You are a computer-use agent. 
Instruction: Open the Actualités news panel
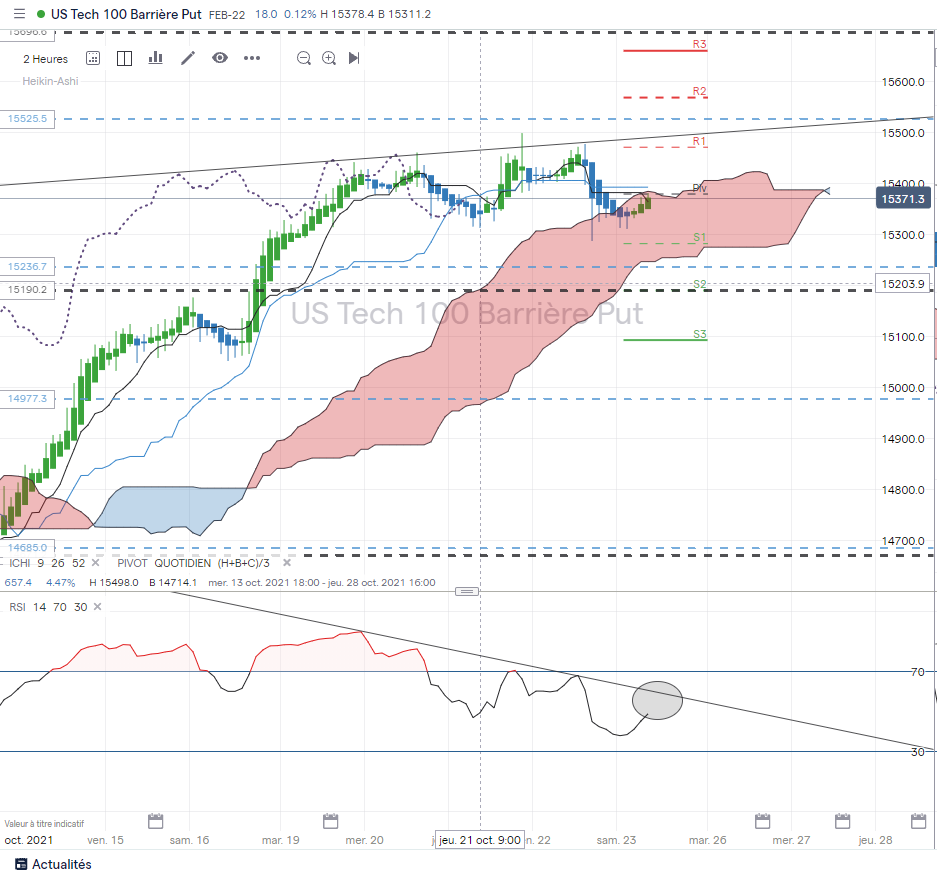53,864
